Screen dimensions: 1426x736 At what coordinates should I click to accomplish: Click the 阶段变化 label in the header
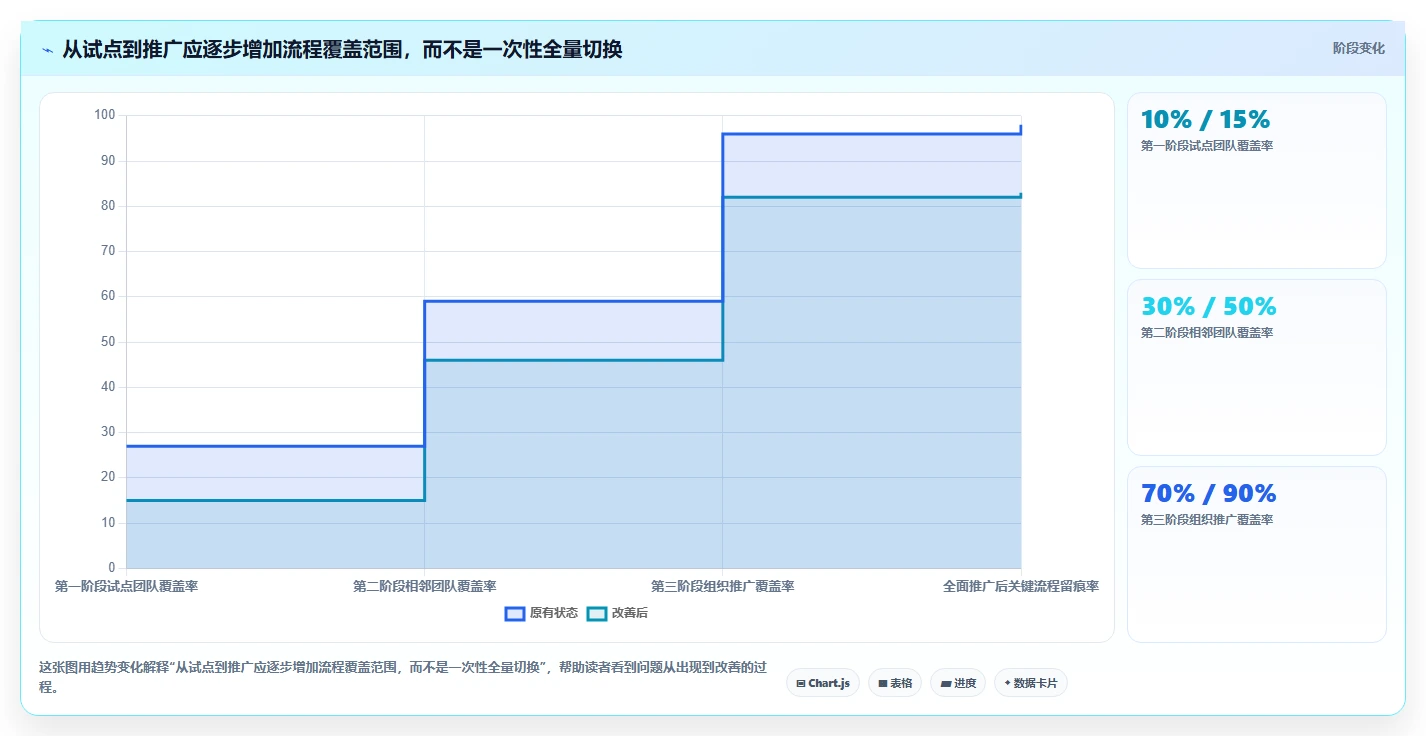(1359, 48)
